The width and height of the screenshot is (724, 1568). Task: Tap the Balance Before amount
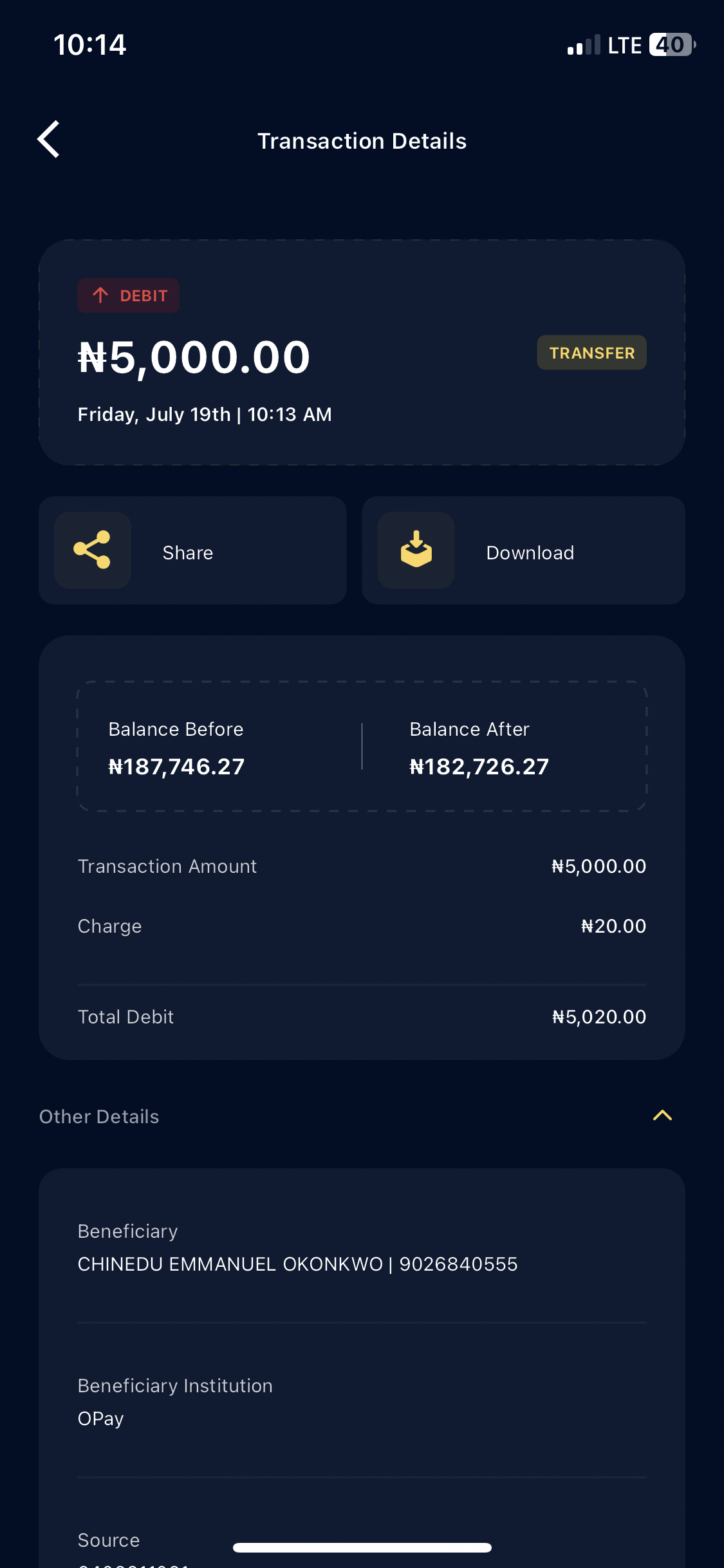coord(176,767)
